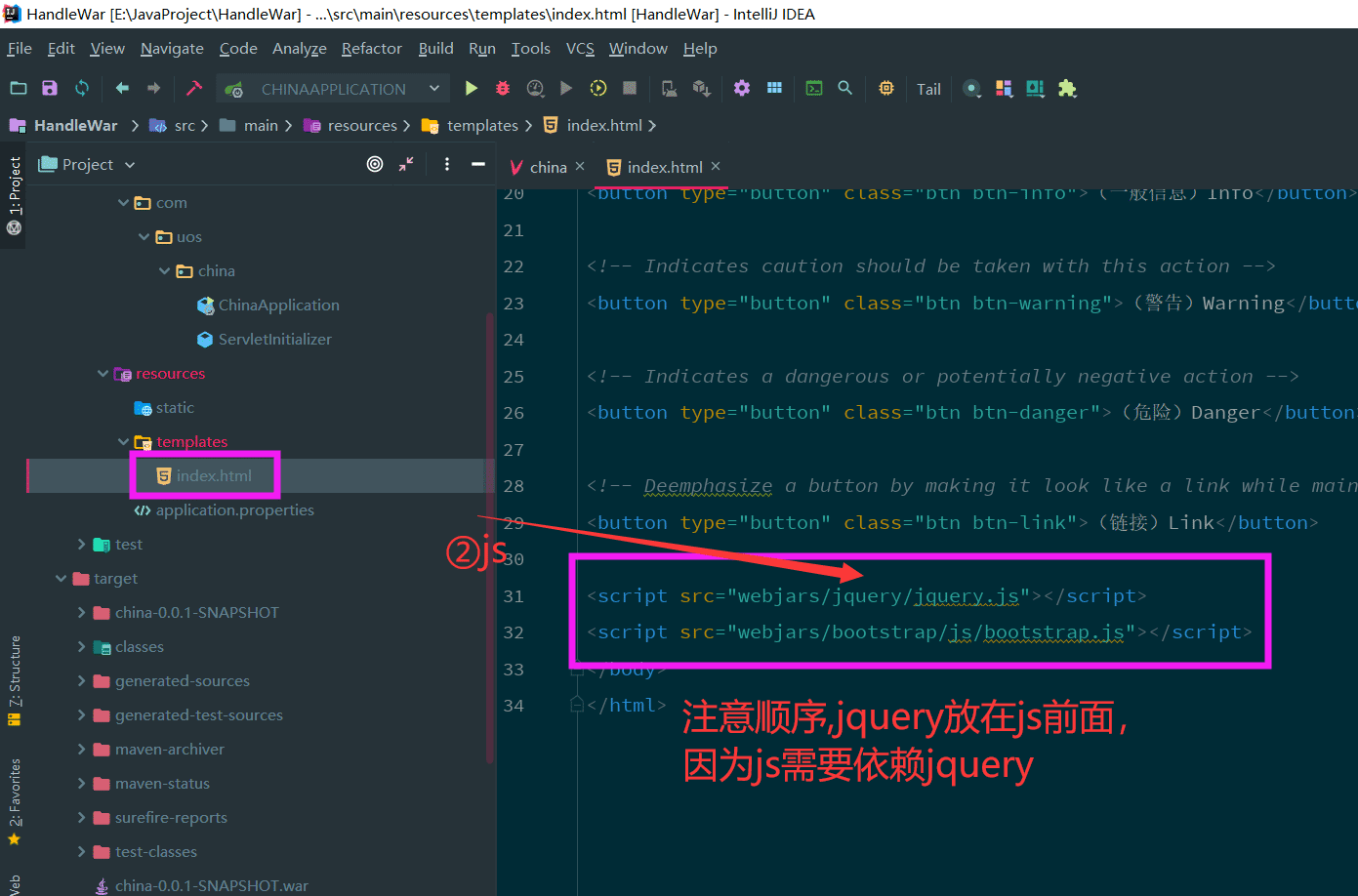Open the Tools menu
1358x896 pixels.
point(530,48)
